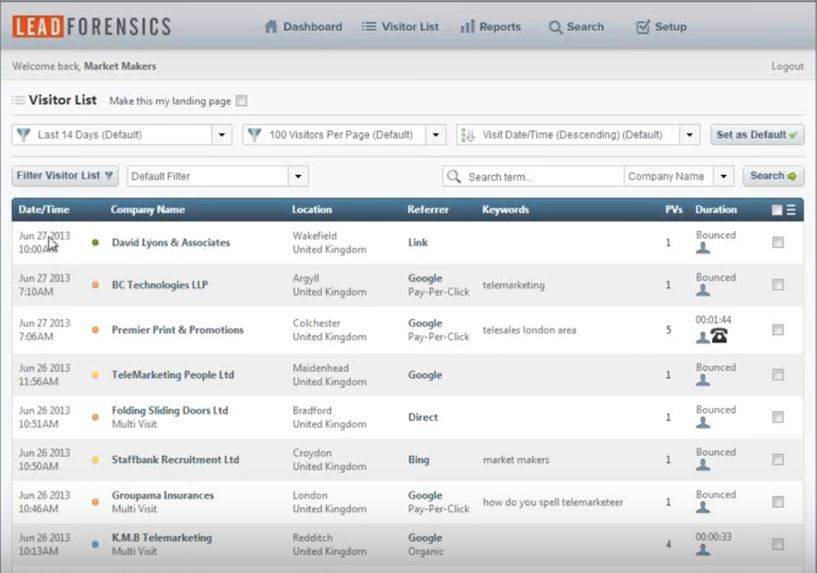The image size is (817, 573).
Task: Click the Bing referrer in the Staffbank Recruitment row
Action: tap(419, 459)
